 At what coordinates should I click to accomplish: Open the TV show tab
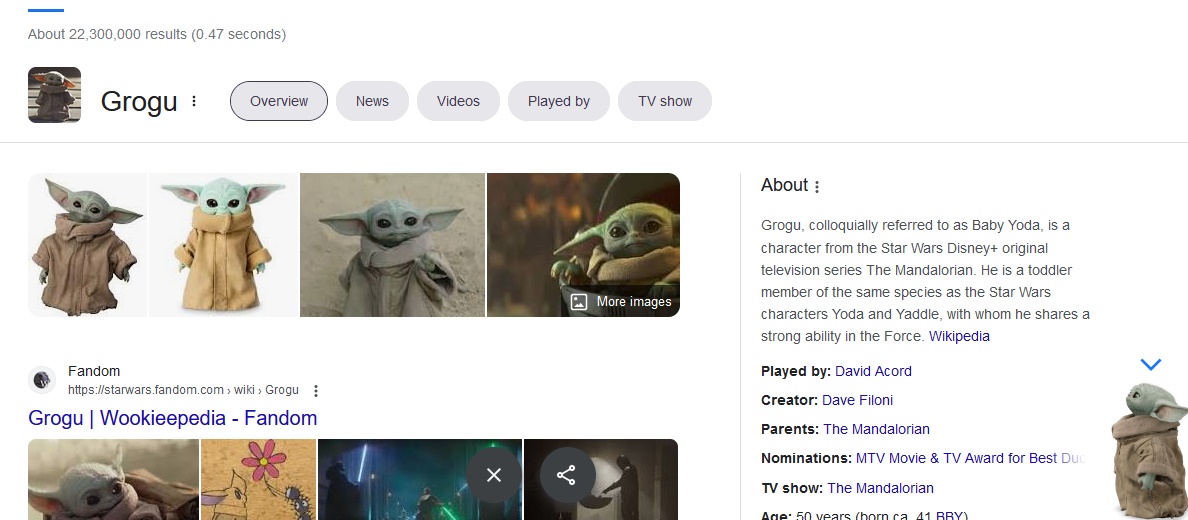[665, 101]
